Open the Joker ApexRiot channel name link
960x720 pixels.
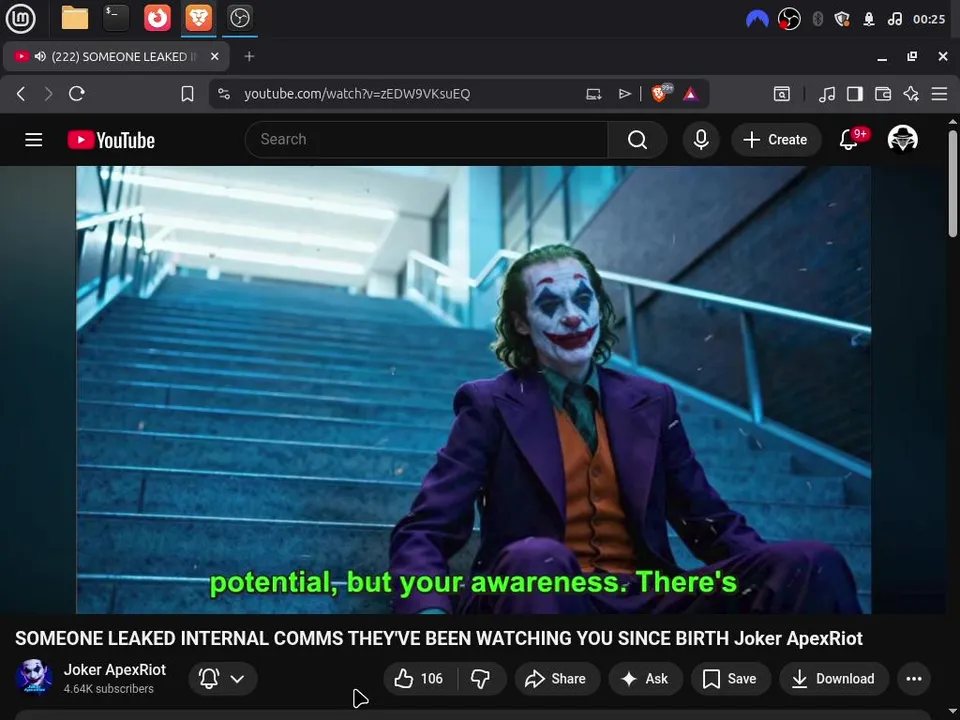tap(114, 670)
